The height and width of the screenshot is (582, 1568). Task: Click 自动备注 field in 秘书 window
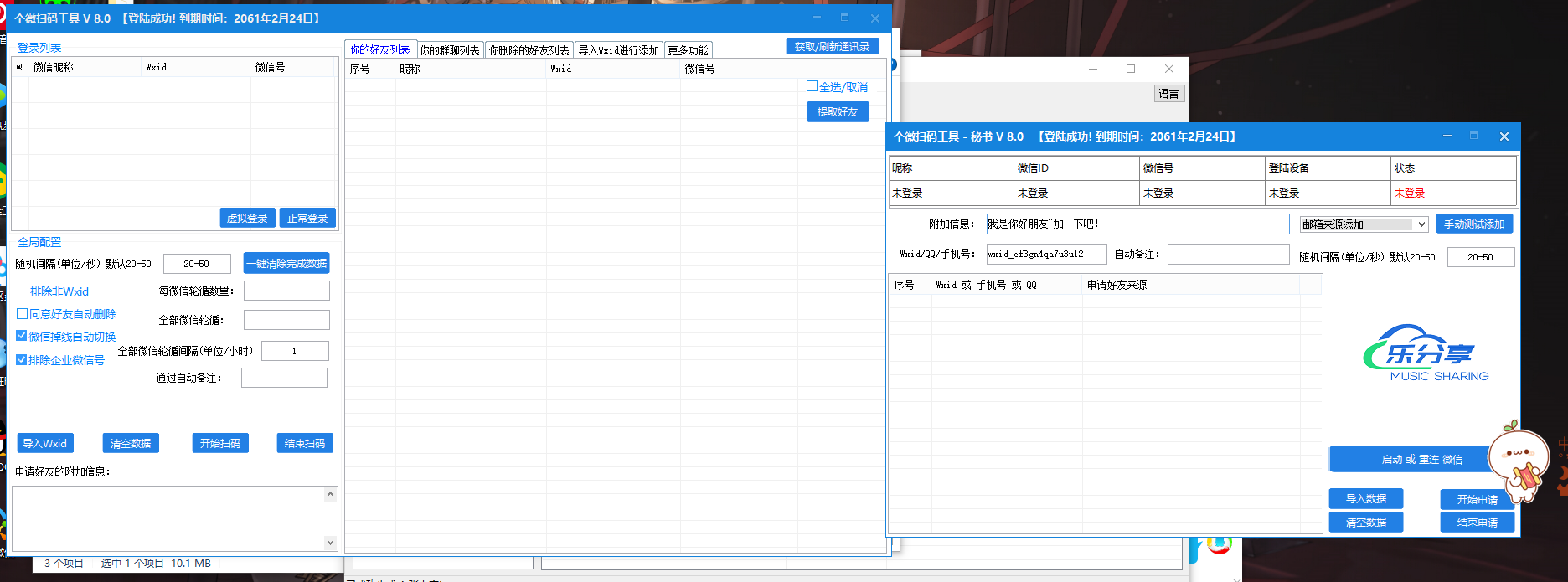pyautogui.click(x=1228, y=254)
